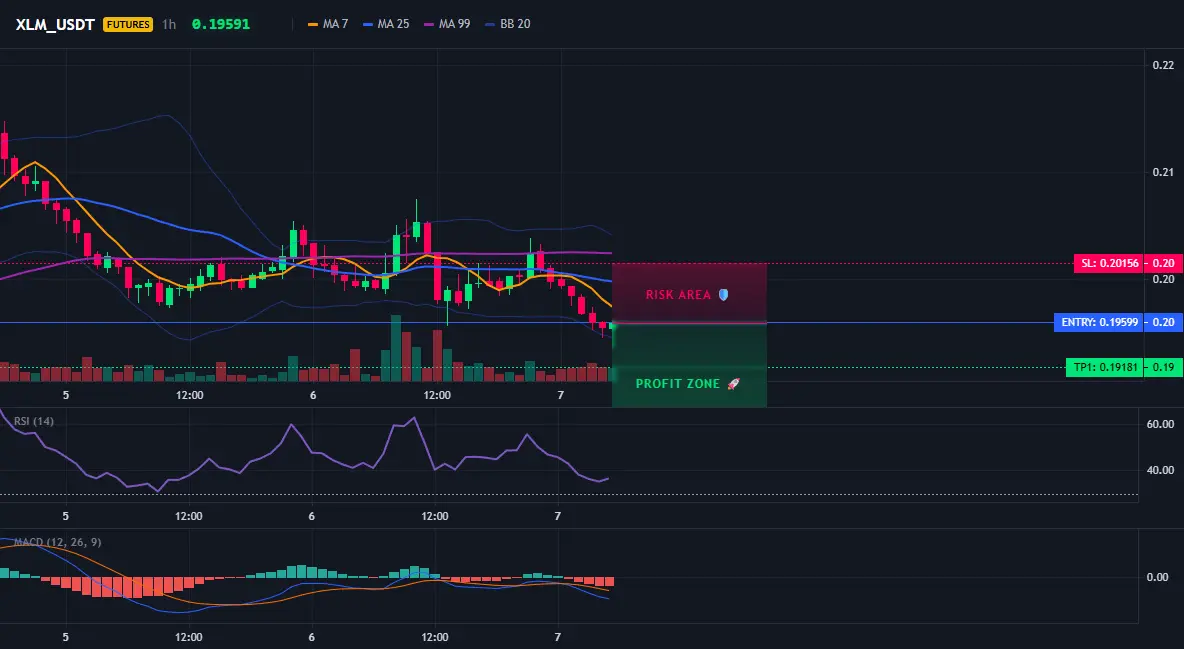Click the rocket icon beside PROFIT ZONE

(x=733, y=384)
